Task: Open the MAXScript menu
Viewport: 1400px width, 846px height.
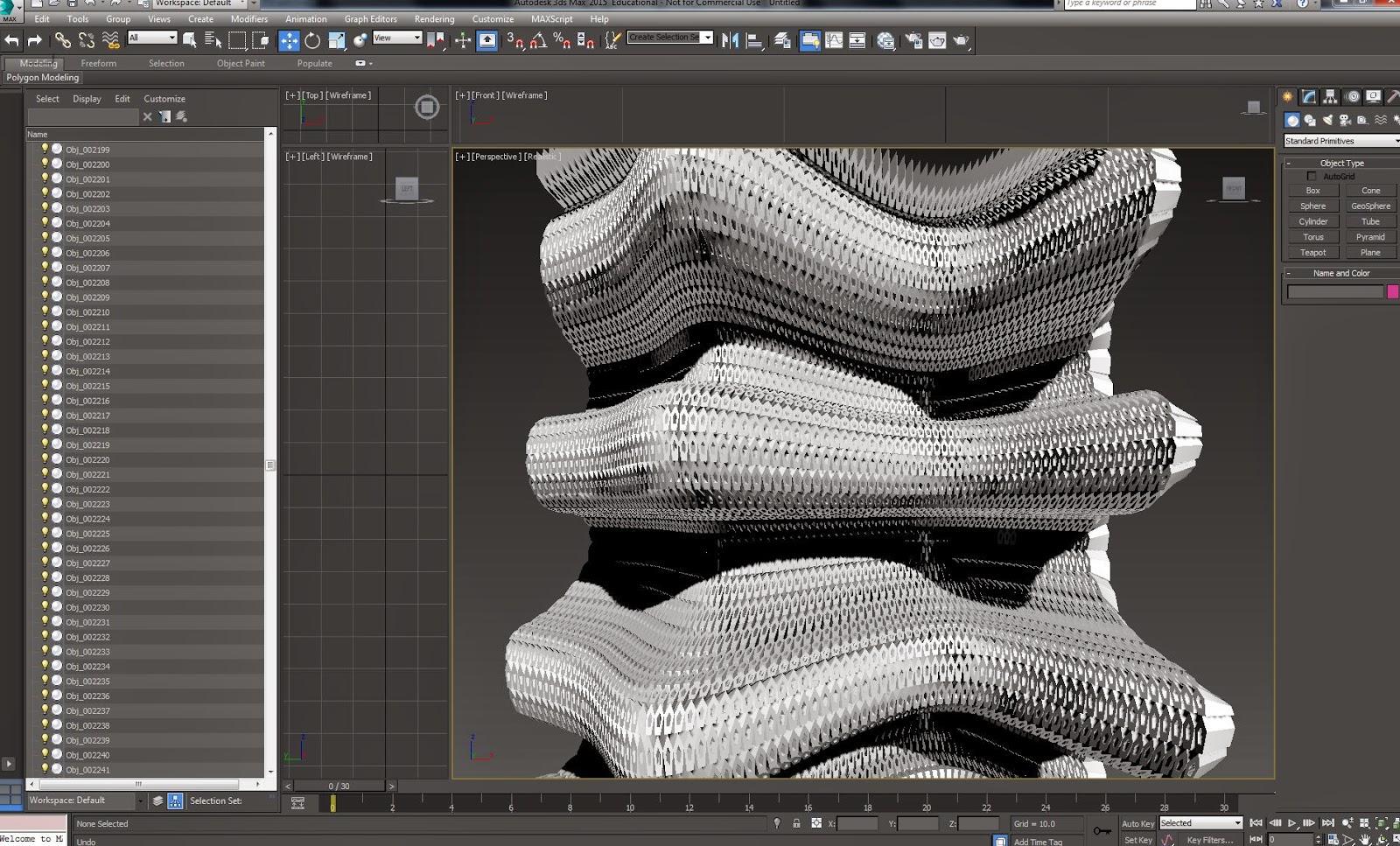Action: click(x=551, y=18)
